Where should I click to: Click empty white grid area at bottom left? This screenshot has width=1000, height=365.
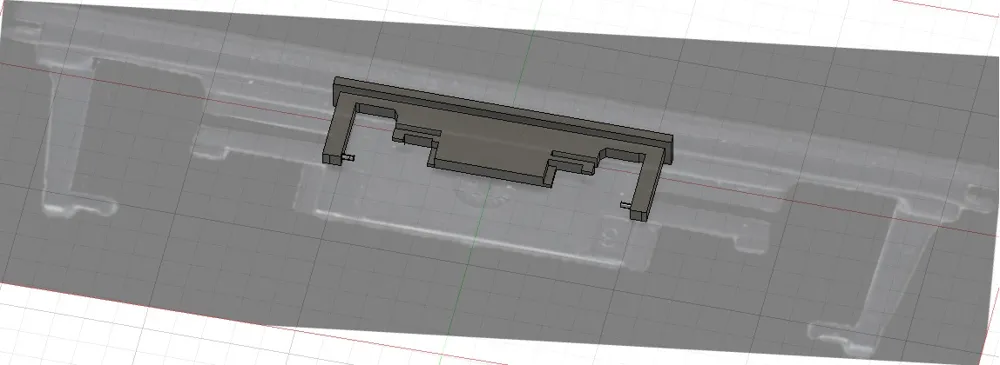(96, 332)
